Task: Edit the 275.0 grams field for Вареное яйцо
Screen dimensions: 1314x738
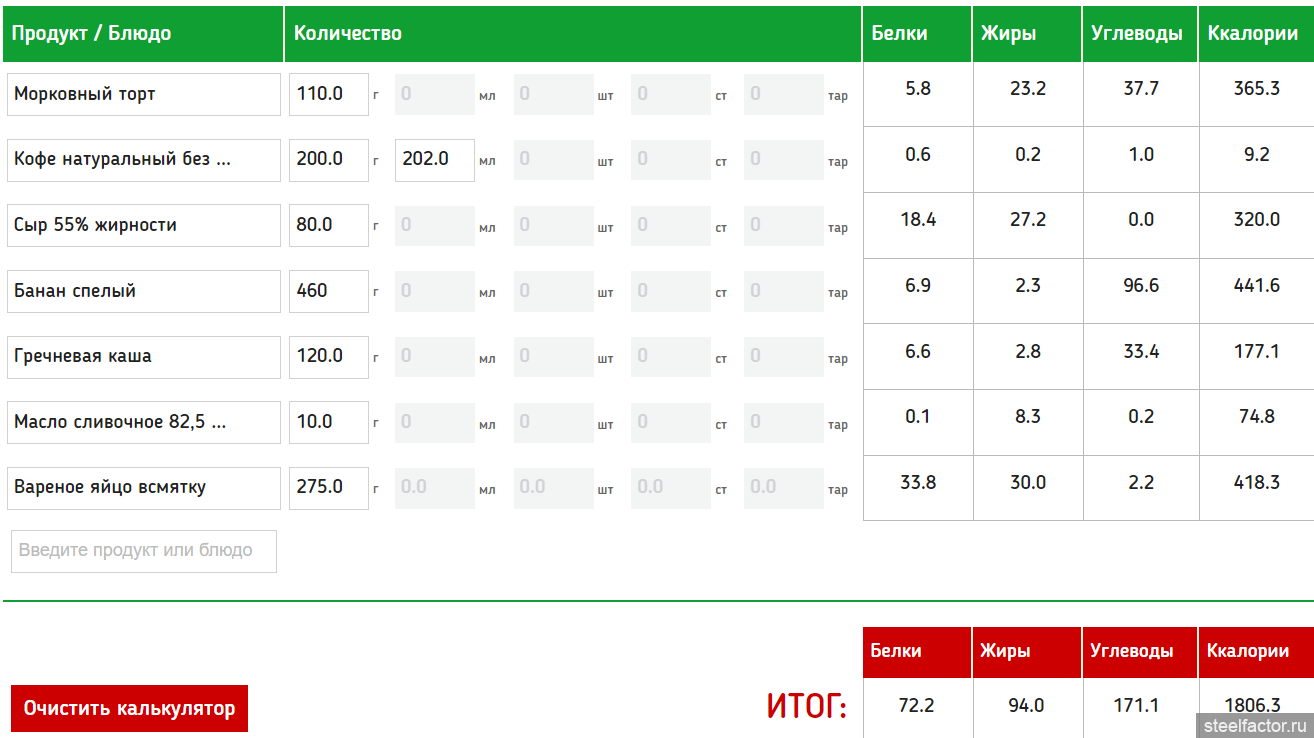Action: pyautogui.click(x=329, y=488)
